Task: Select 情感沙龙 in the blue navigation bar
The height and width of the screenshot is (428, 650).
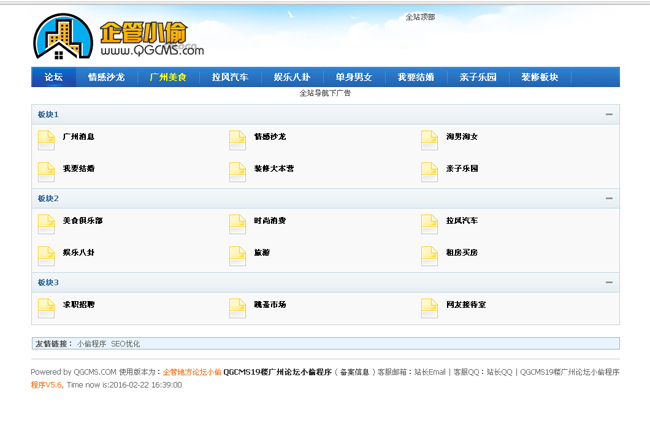Action: tap(107, 77)
